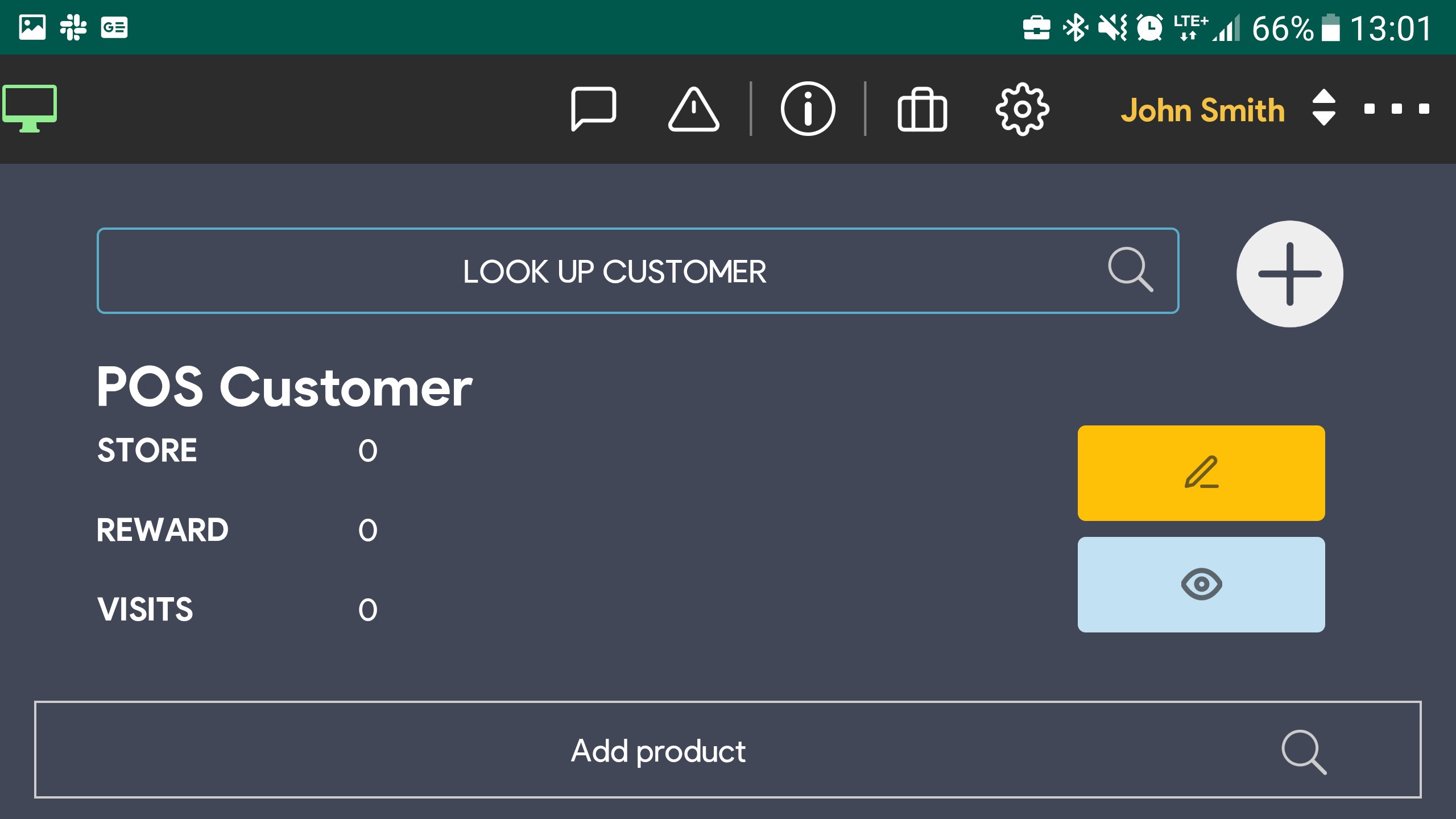
Task: Tap the Slack notification status icon
Action: (73, 27)
